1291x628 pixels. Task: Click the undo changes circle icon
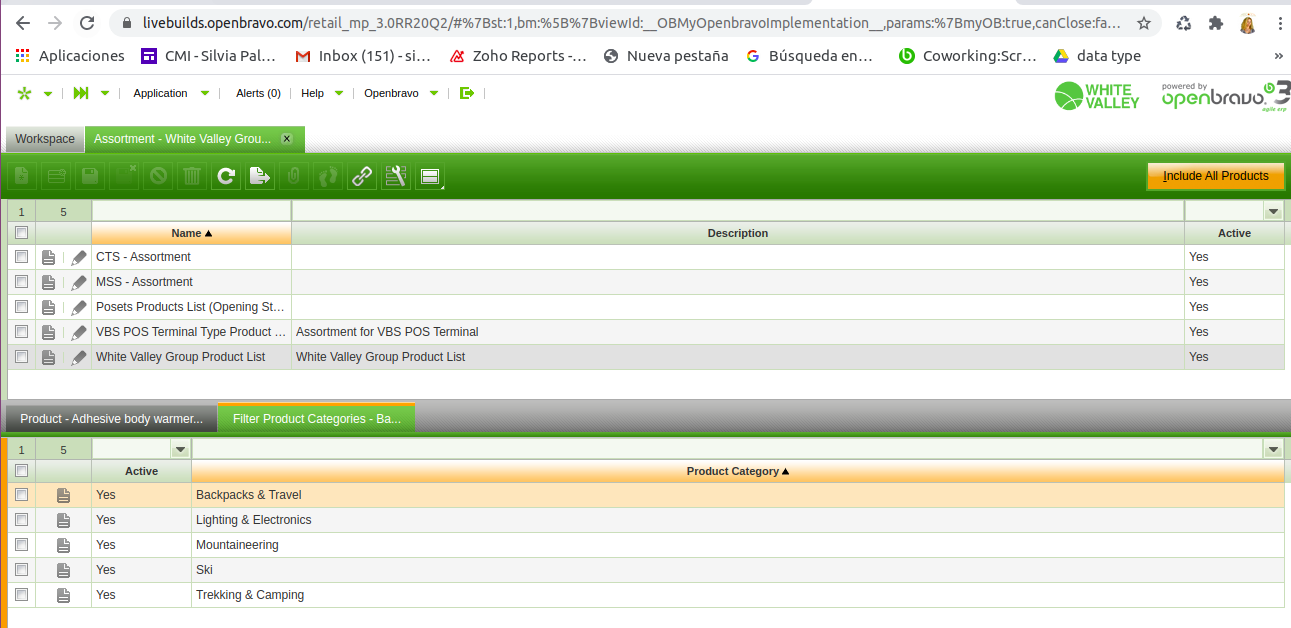(x=158, y=176)
